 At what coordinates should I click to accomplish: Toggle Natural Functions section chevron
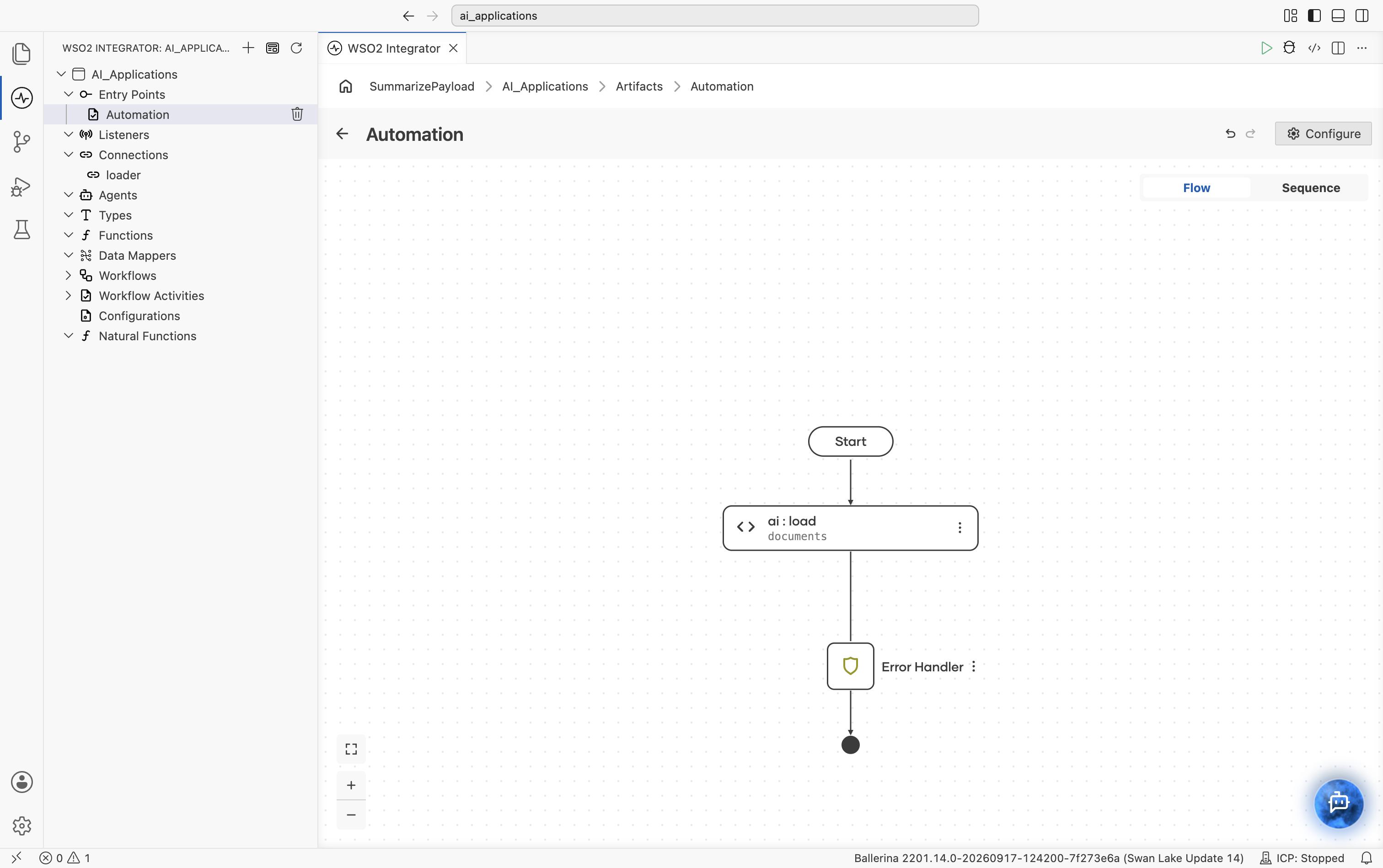coord(68,335)
